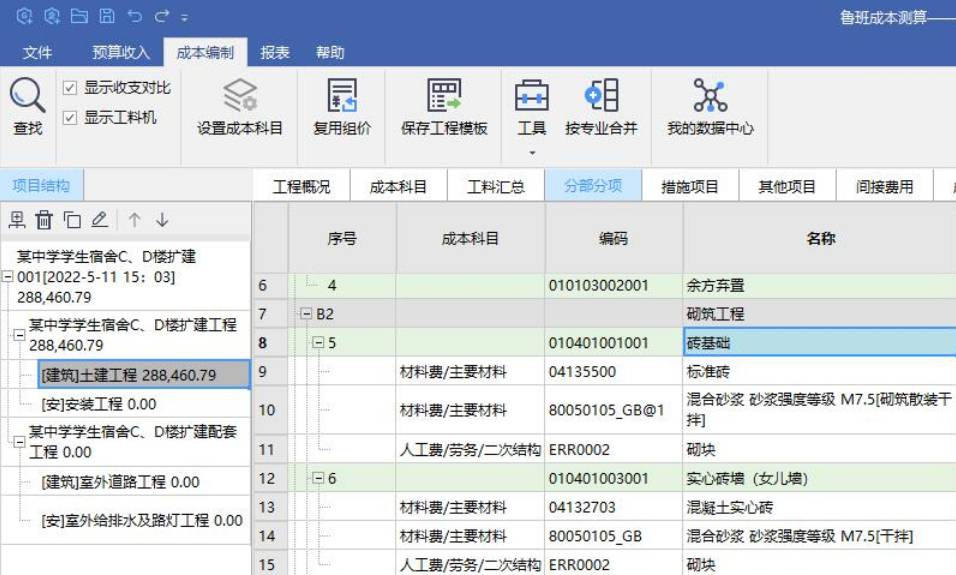
Task: Open 我的数据中心 network icon
Action: 710,95
